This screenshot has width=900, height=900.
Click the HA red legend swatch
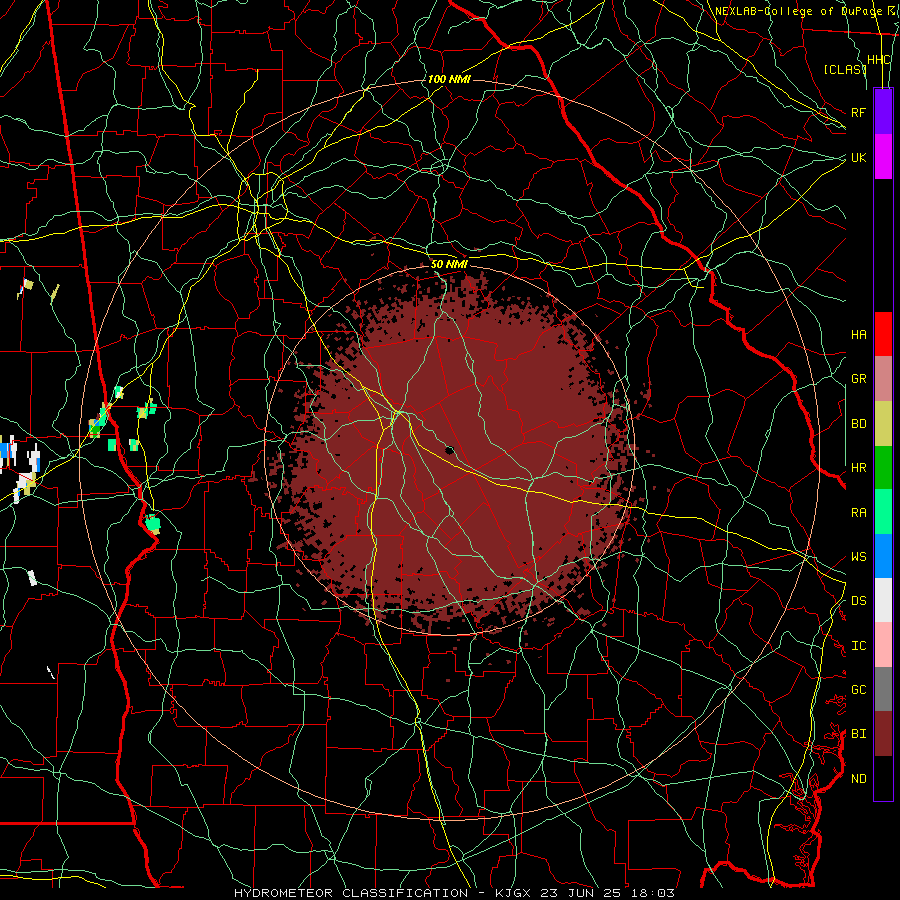(883, 334)
